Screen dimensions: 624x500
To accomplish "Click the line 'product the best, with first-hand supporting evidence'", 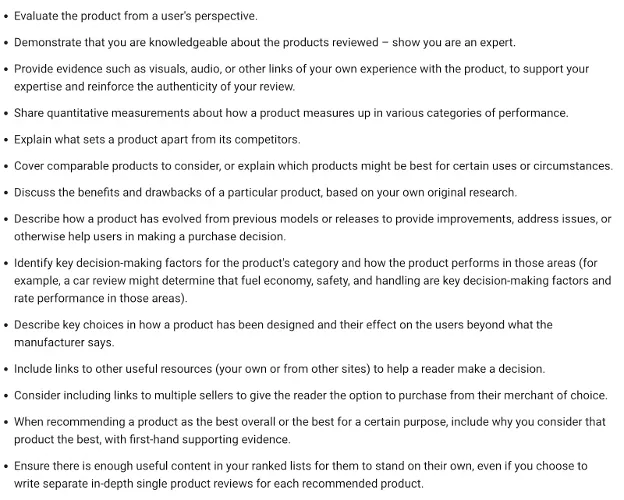I will (152, 439).
